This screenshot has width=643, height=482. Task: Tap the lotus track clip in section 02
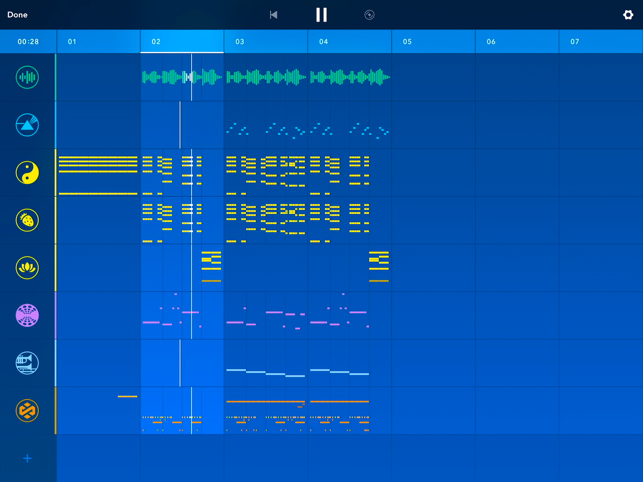211,267
